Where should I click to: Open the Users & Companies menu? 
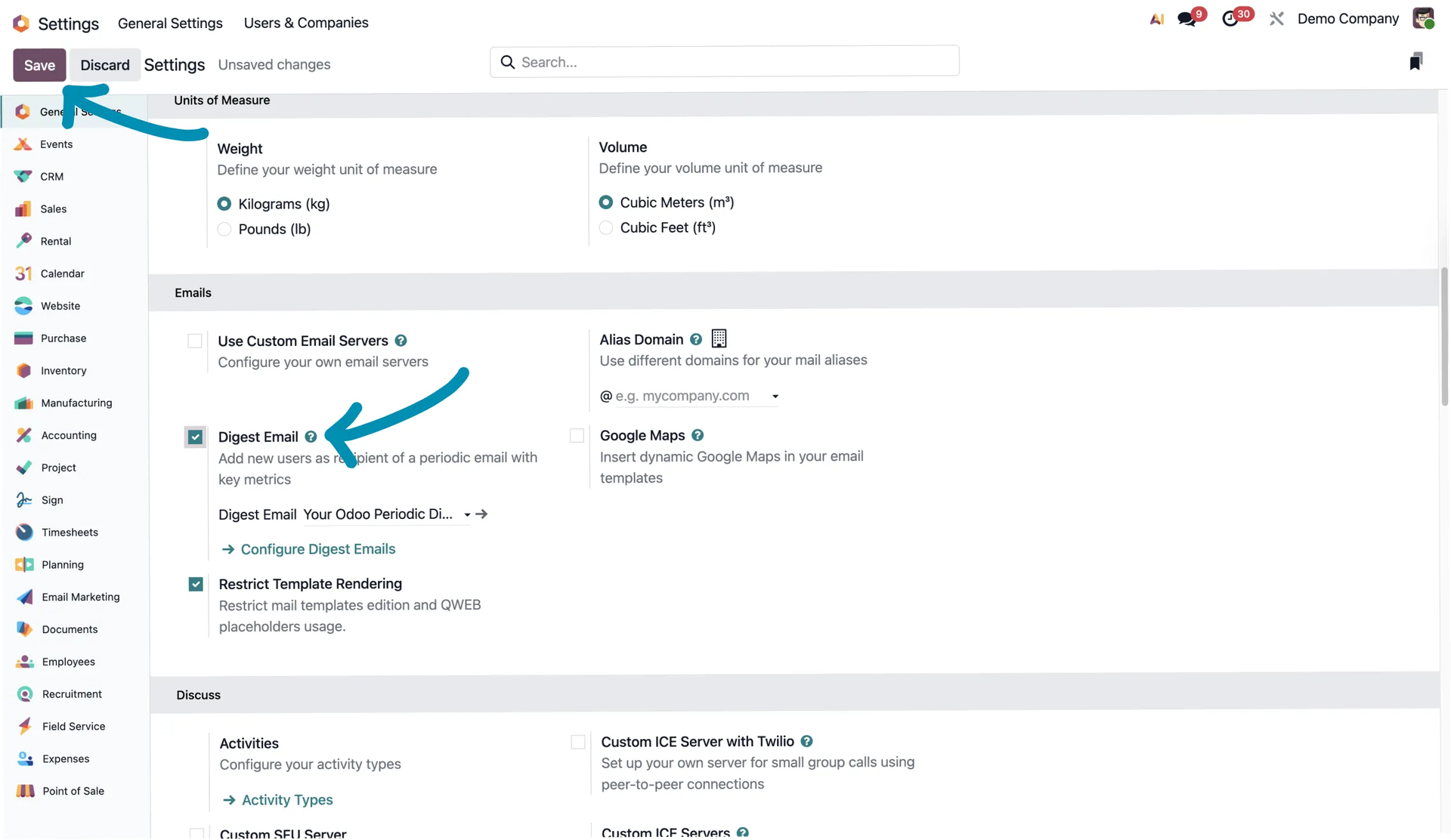tap(306, 23)
